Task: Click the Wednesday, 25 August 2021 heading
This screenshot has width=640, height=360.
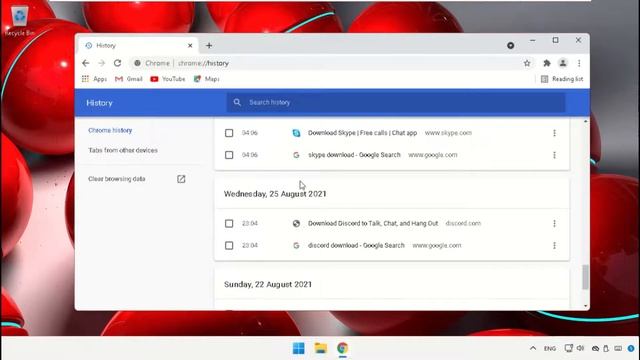Action: 275,194
